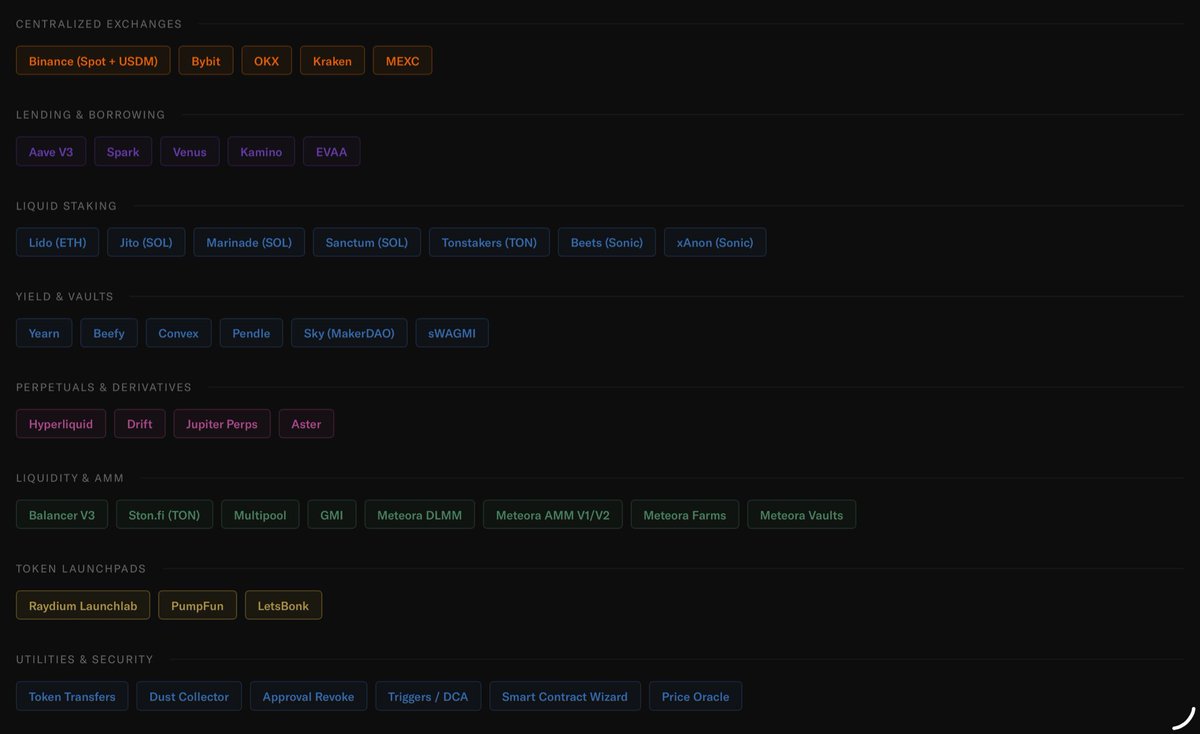Screen dimensions: 1200x734
Task: Click the Token Launchpads heading
Action: click(81, 569)
